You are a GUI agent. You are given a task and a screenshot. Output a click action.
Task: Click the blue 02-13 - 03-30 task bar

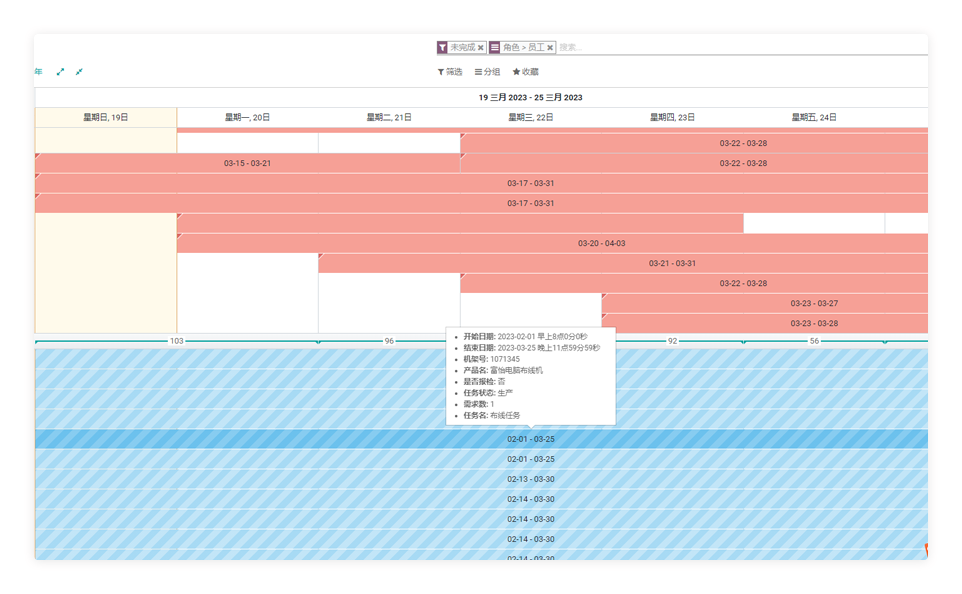click(530, 479)
